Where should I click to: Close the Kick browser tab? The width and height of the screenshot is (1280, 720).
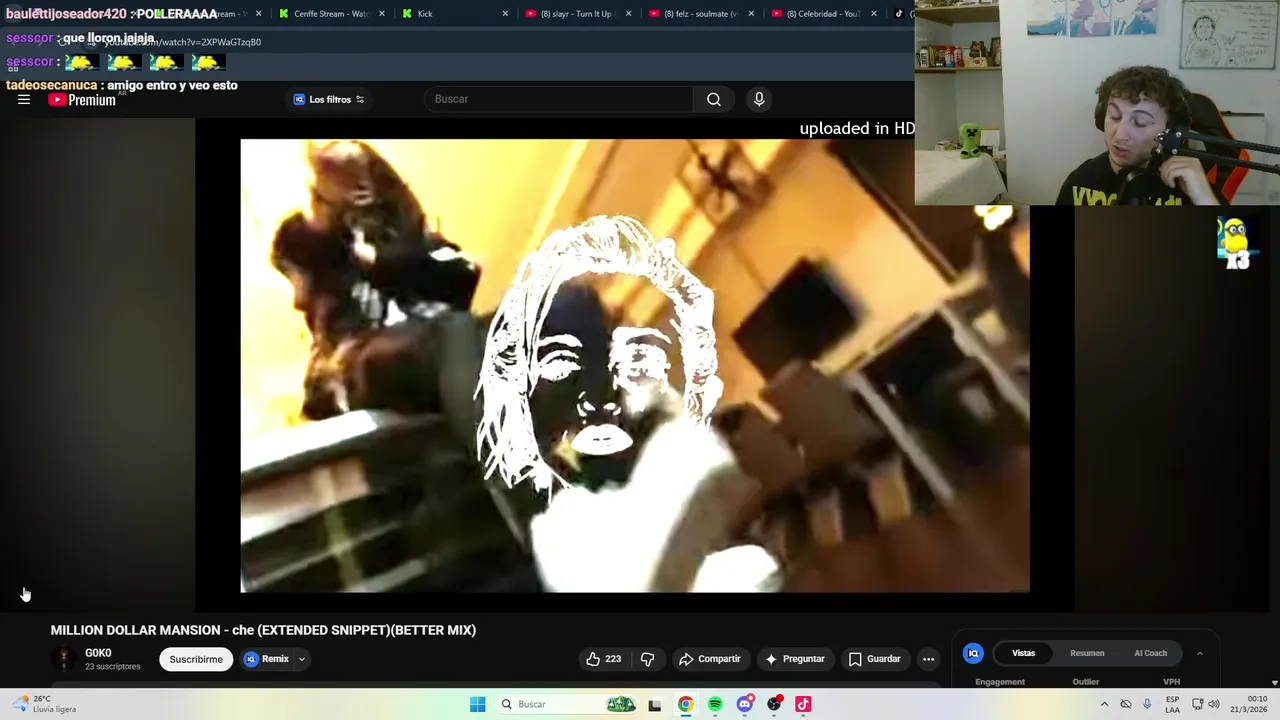(x=505, y=14)
